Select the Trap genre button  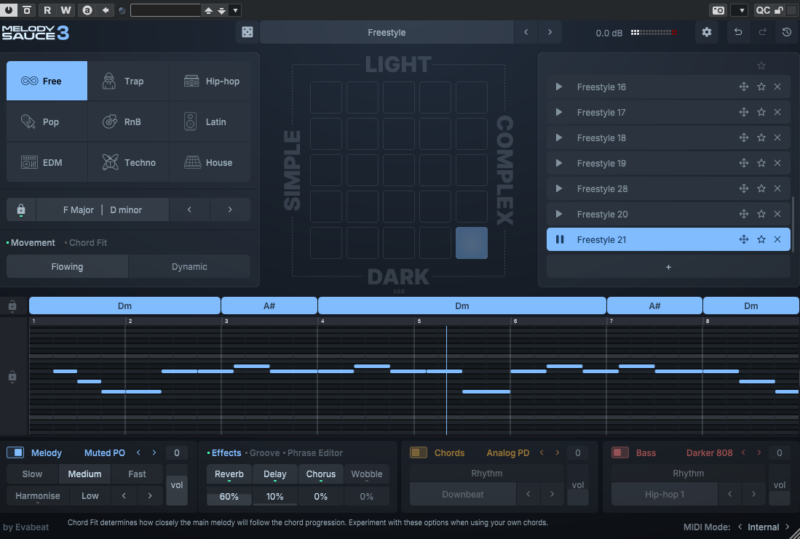click(x=128, y=81)
